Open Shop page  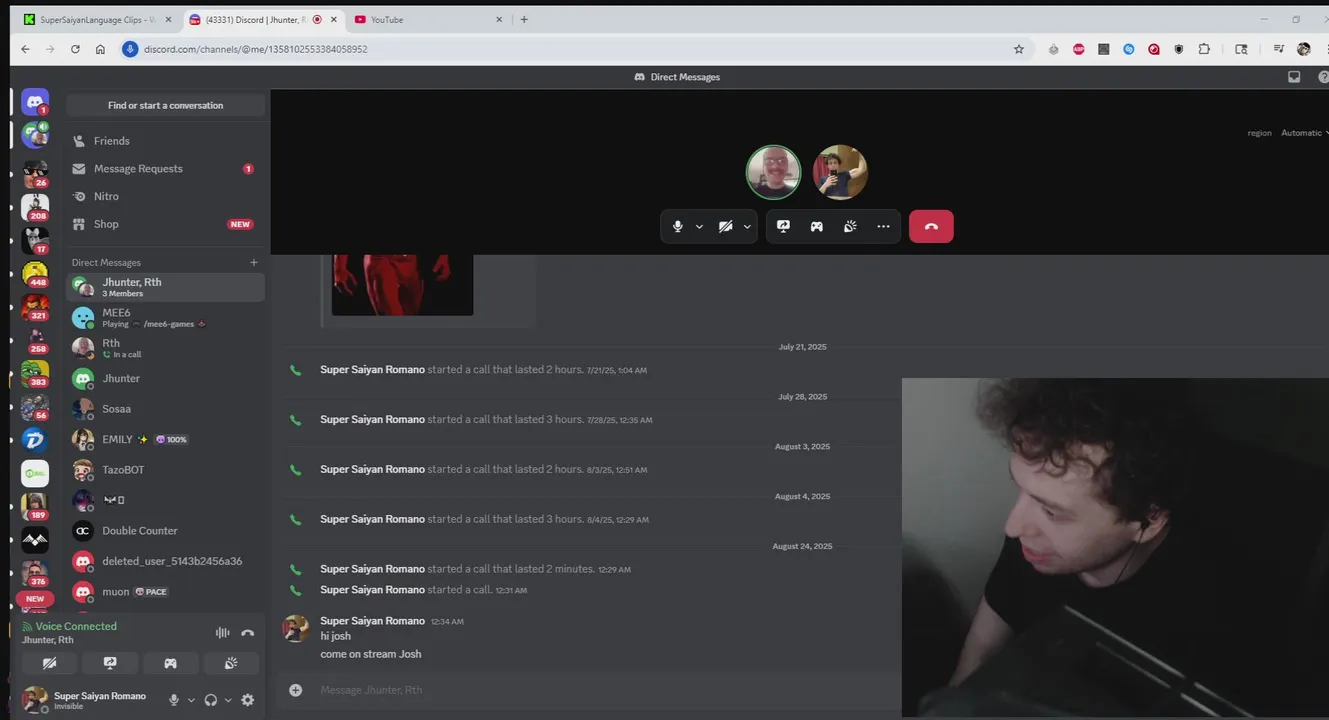(165, 224)
